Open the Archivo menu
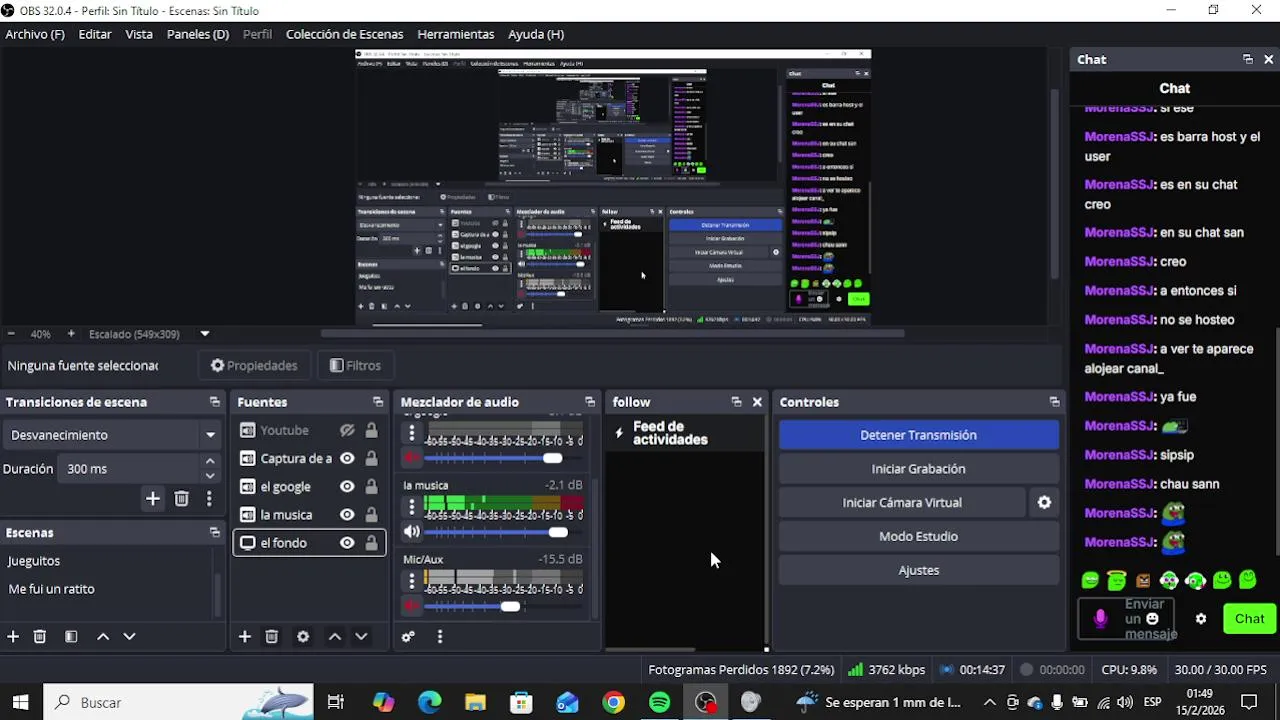This screenshot has height=720, width=1280. pos(35,34)
